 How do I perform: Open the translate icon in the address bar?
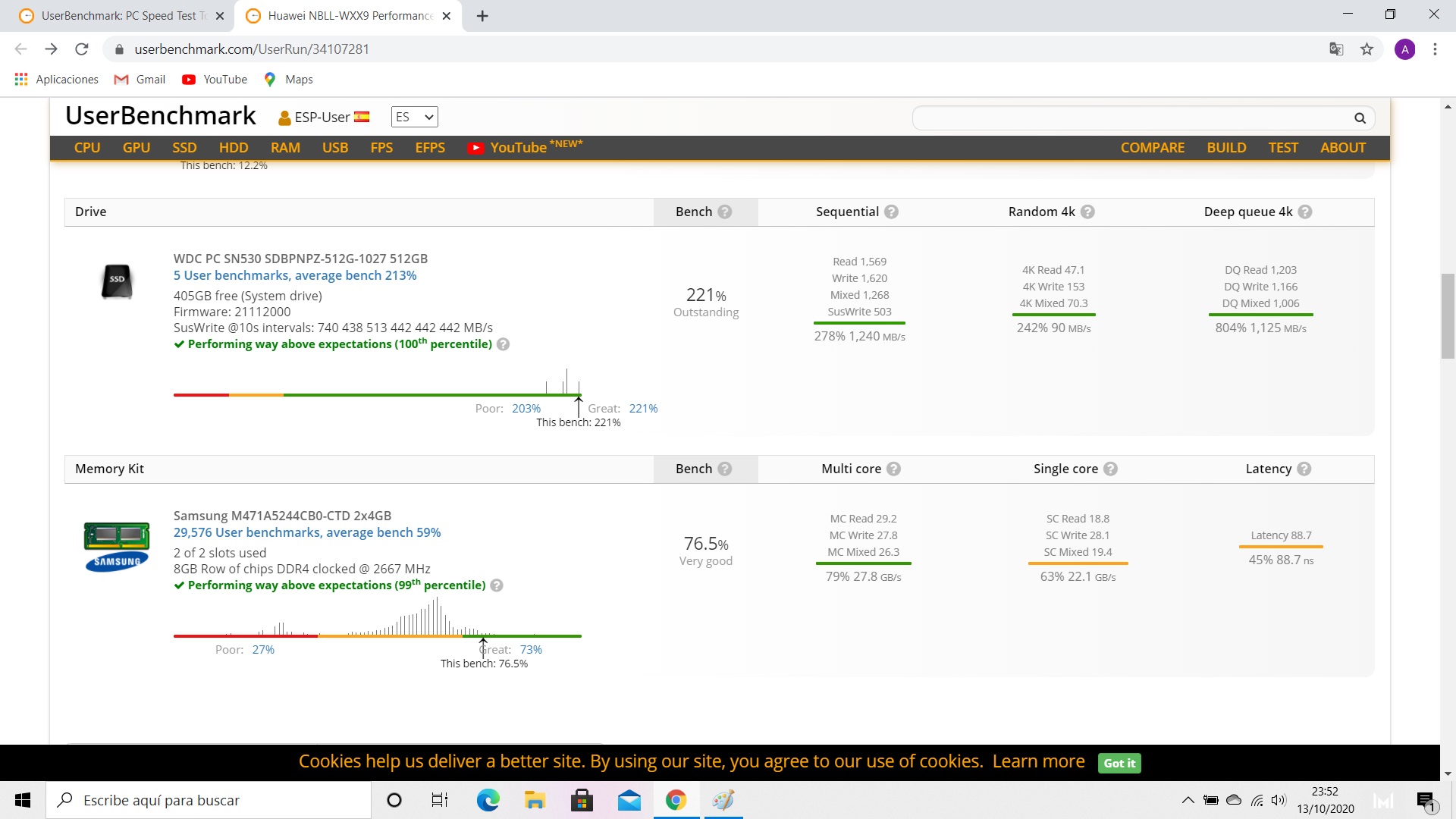click(x=1336, y=49)
